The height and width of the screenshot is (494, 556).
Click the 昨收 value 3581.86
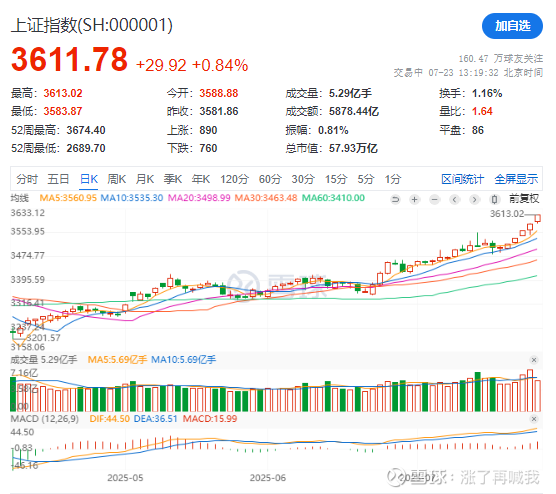[218, 111]
